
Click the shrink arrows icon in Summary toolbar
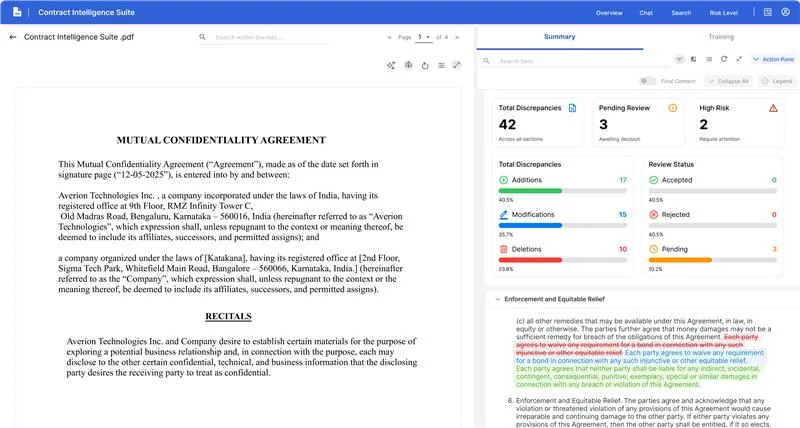click(739, 59)
